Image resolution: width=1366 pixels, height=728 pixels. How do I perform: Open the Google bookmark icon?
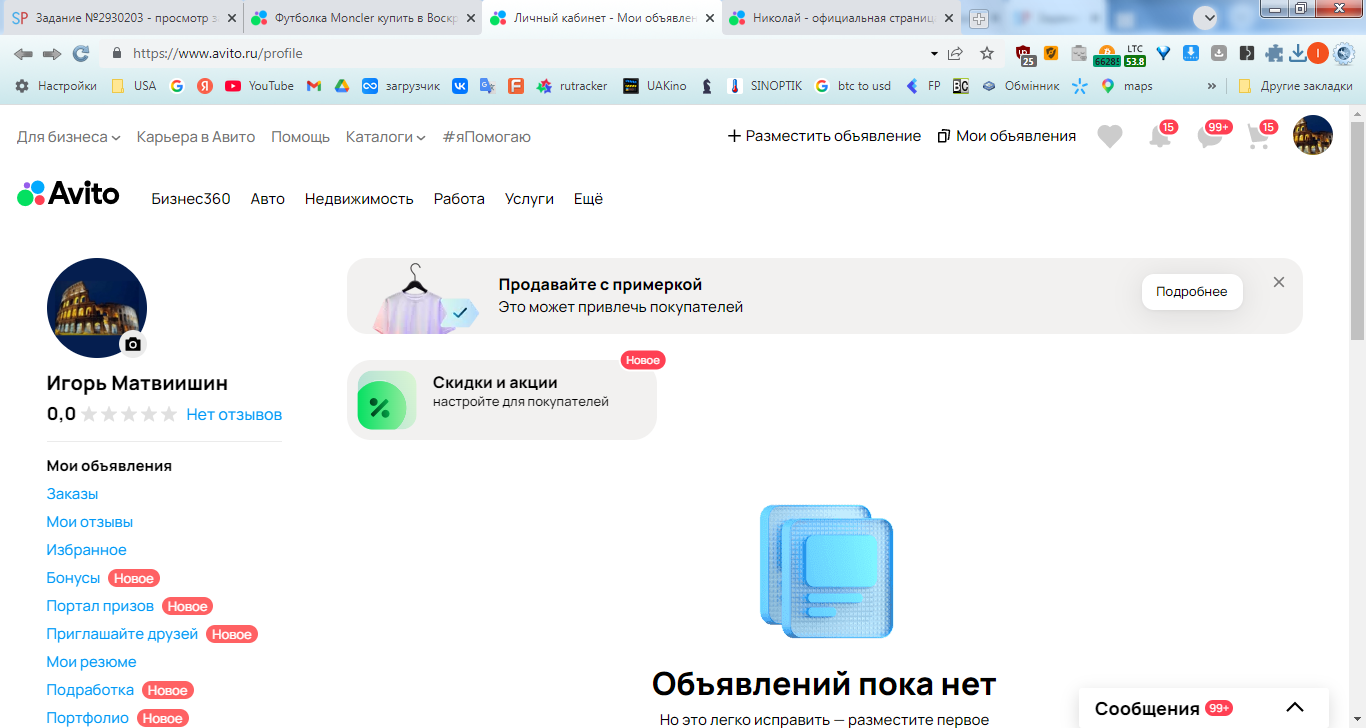(177, 86)
